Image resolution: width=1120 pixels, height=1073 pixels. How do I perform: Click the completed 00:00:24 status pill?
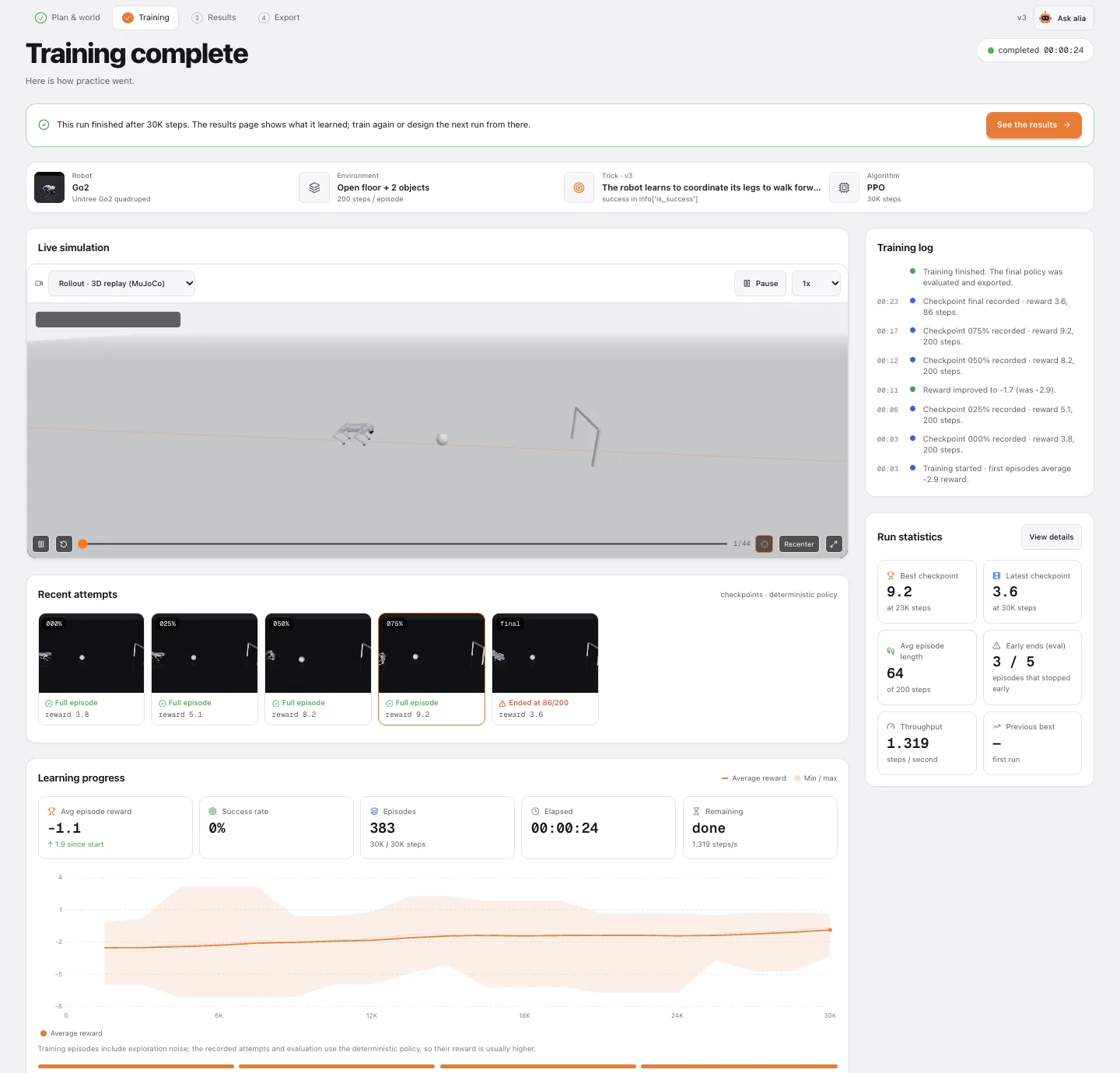coord(1035,51)
